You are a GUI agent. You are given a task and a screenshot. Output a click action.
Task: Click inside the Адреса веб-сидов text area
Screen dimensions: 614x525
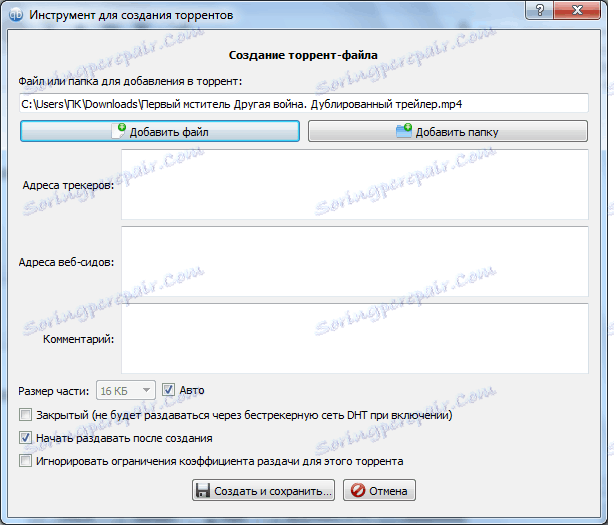point(355,262)
